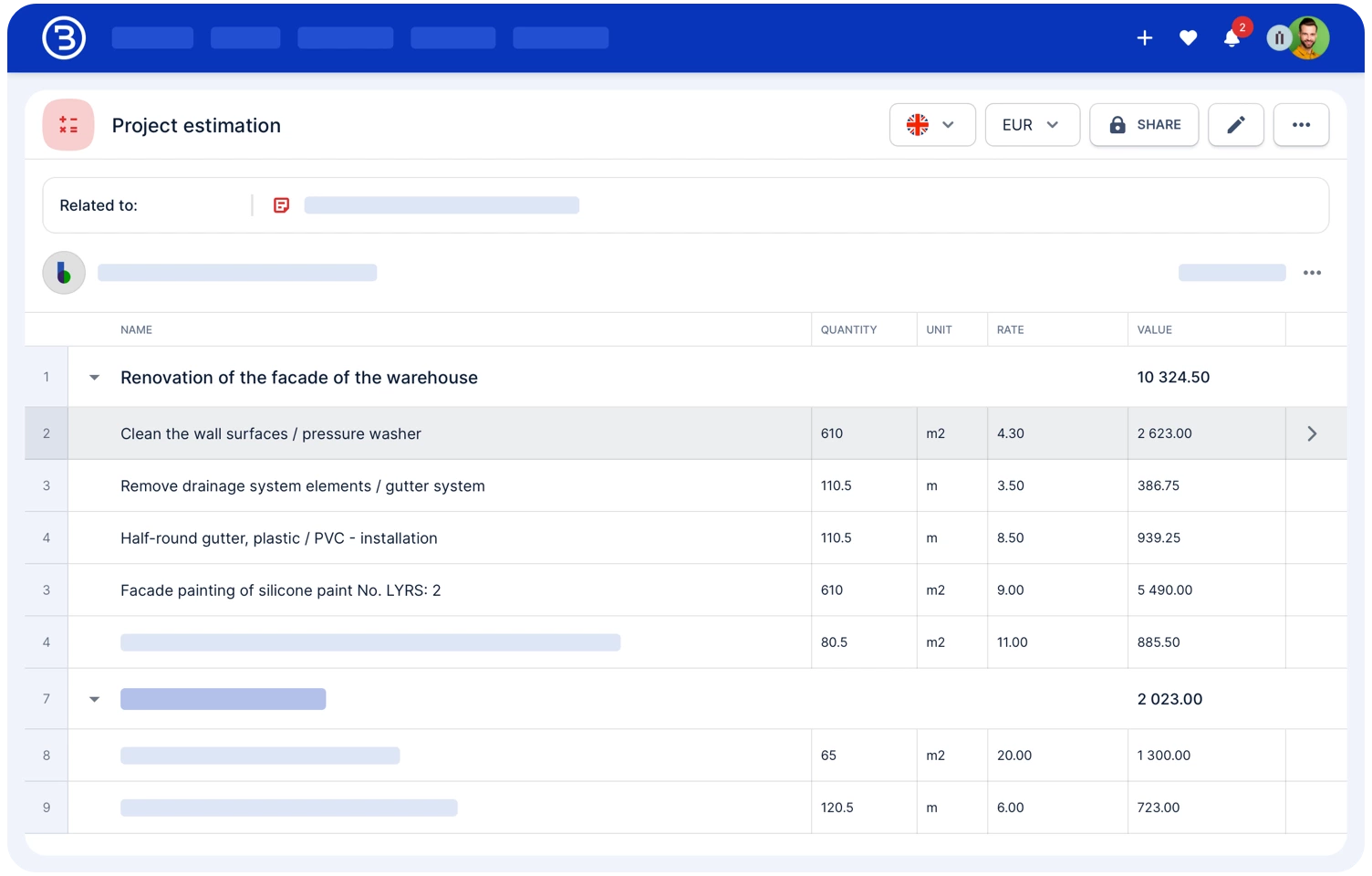Viewport: 1372px width, 876px height.
Task: Click the app logo in the header
Action: pyautogui.click(x=64, y=38)
